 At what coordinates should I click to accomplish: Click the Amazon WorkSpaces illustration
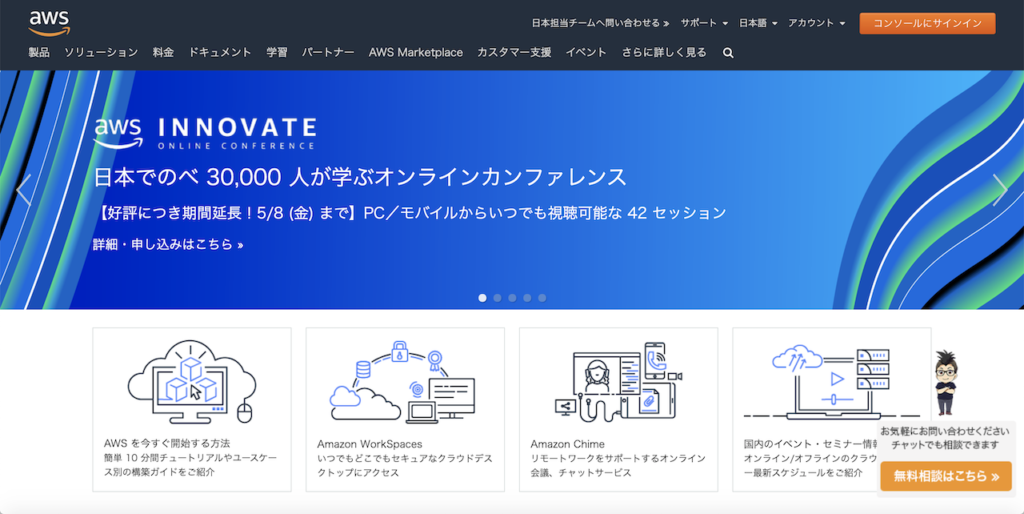(x=405, y=382)
